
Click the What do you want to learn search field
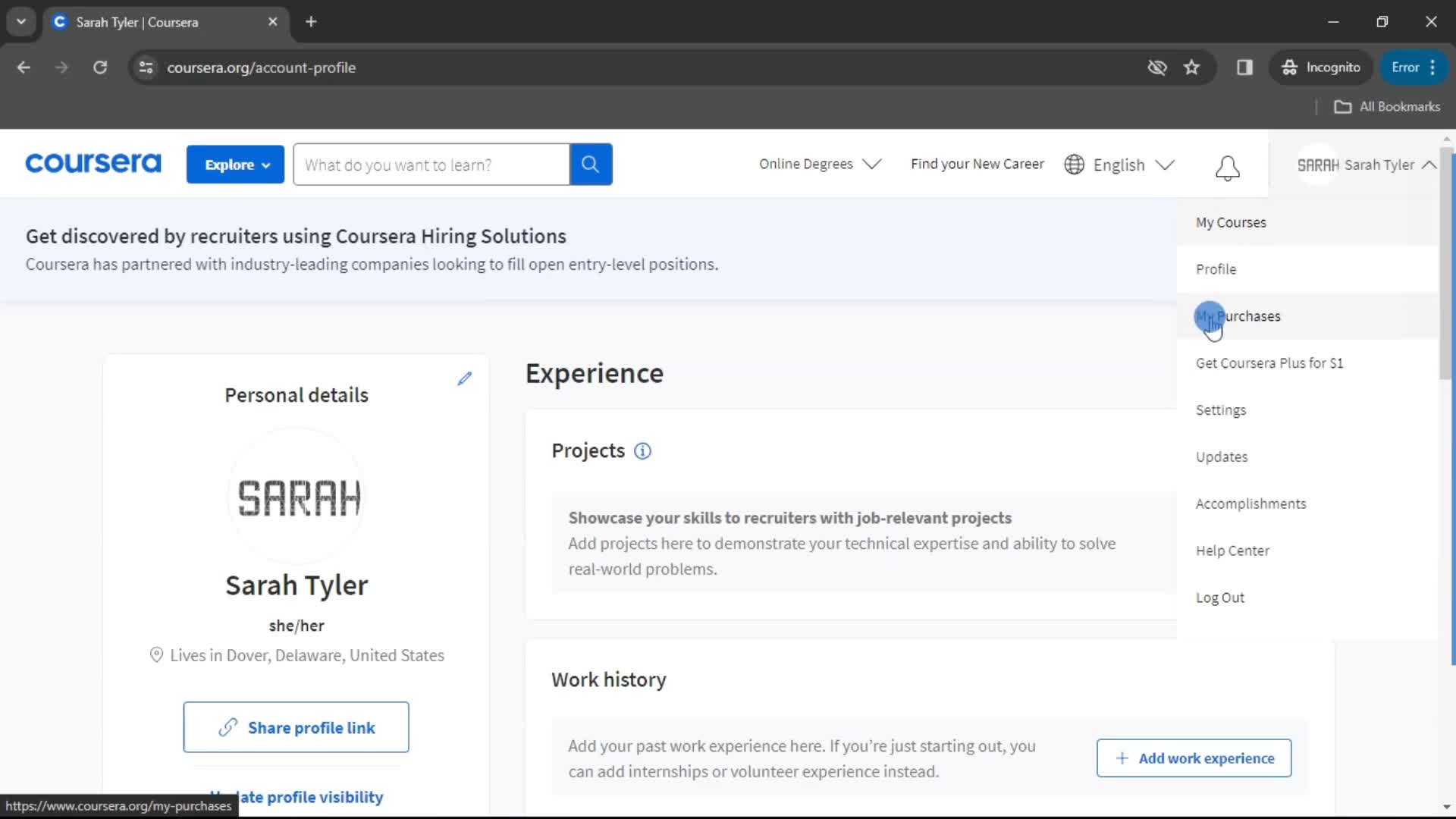click(433, 164)
